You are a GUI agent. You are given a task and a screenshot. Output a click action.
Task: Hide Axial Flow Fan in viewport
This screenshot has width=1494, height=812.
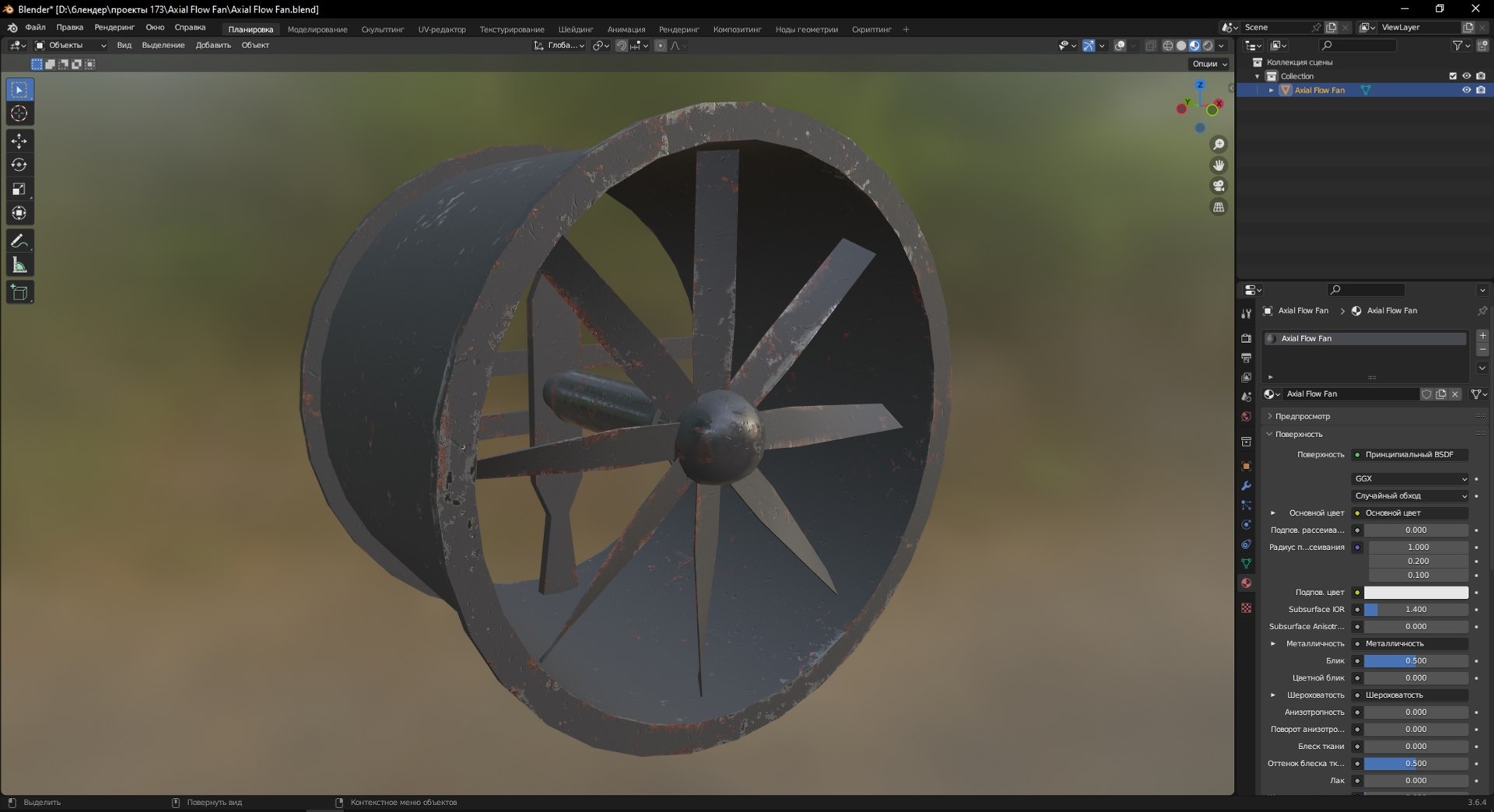(x=1466, y=90)
